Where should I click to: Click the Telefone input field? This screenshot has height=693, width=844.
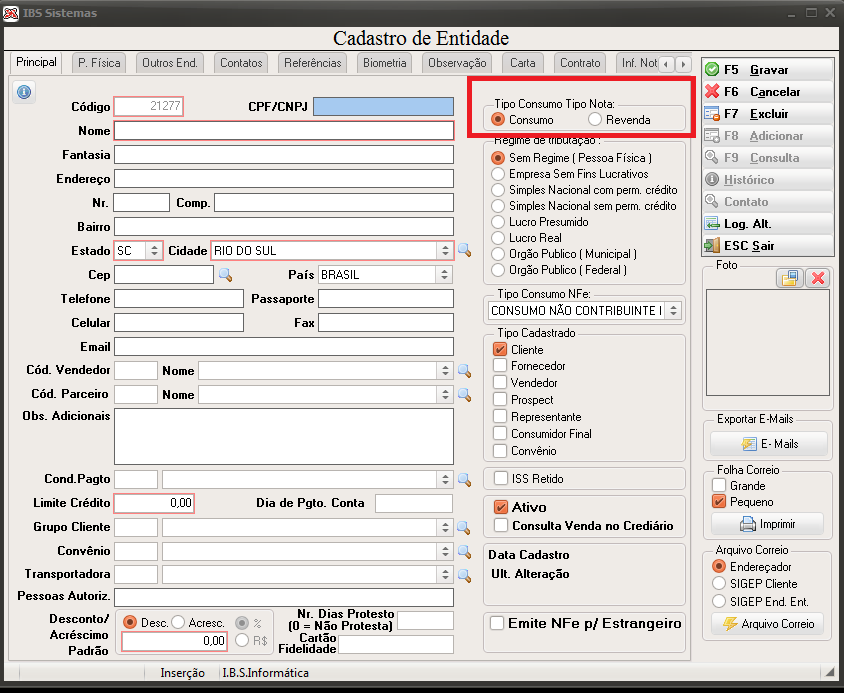179,299
